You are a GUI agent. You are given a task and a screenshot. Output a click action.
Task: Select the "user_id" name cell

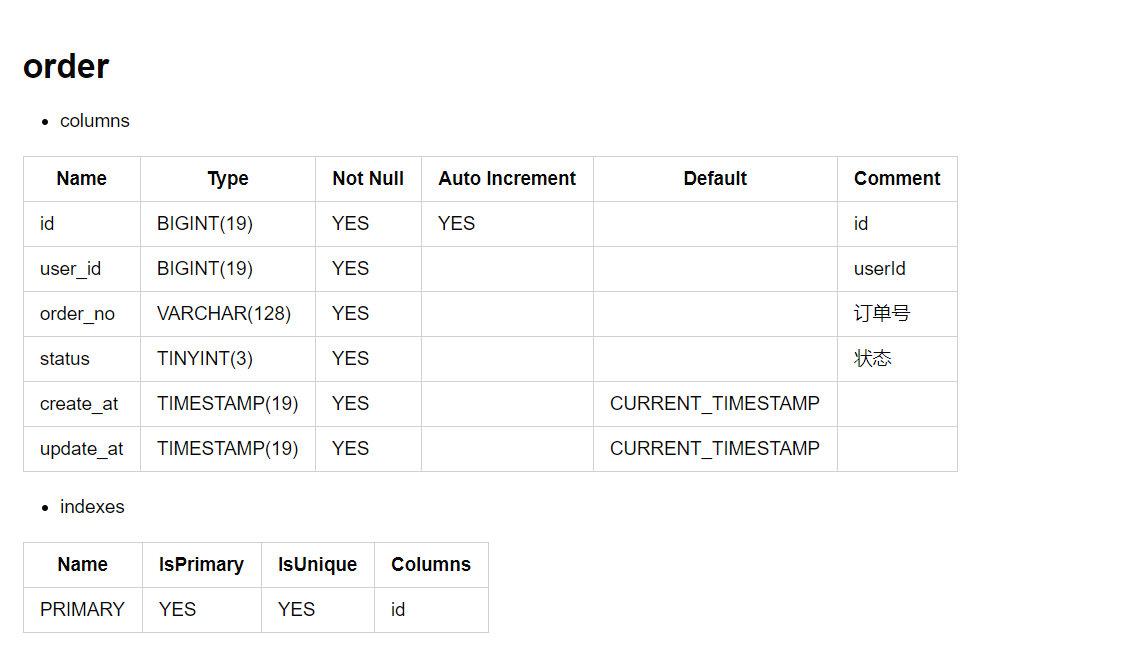point(70,269)
